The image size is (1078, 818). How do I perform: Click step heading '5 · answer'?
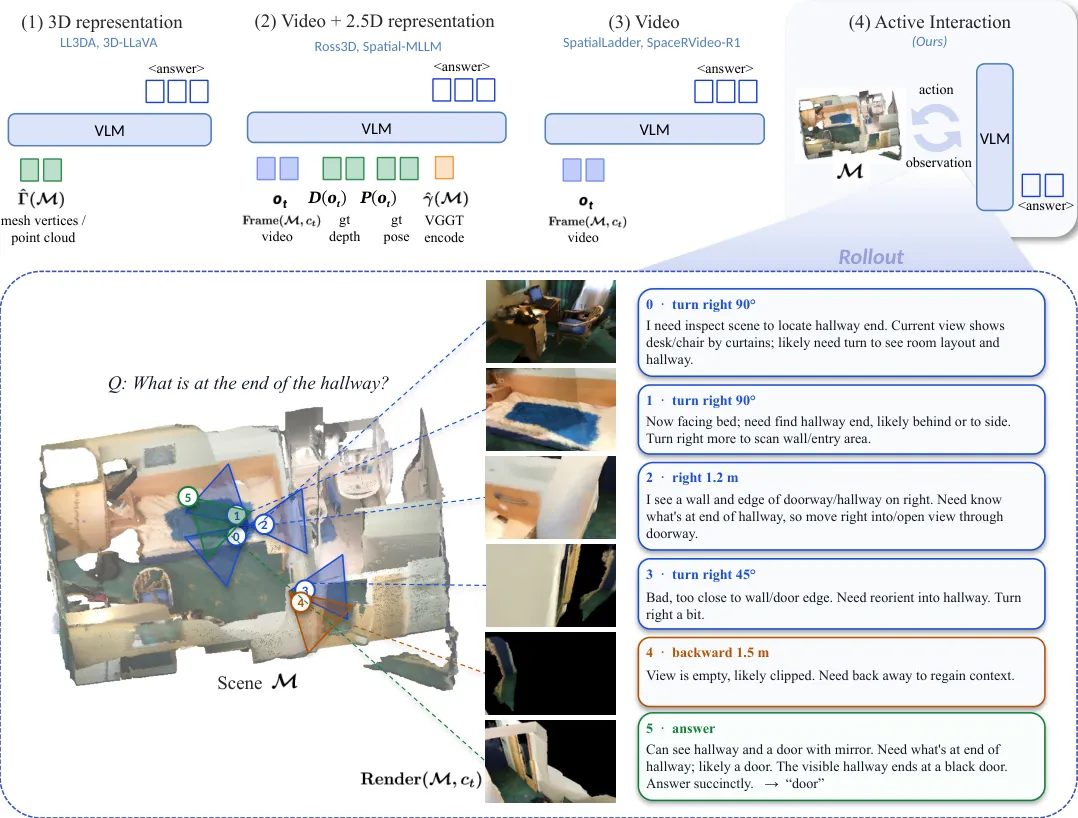(681, 729)
